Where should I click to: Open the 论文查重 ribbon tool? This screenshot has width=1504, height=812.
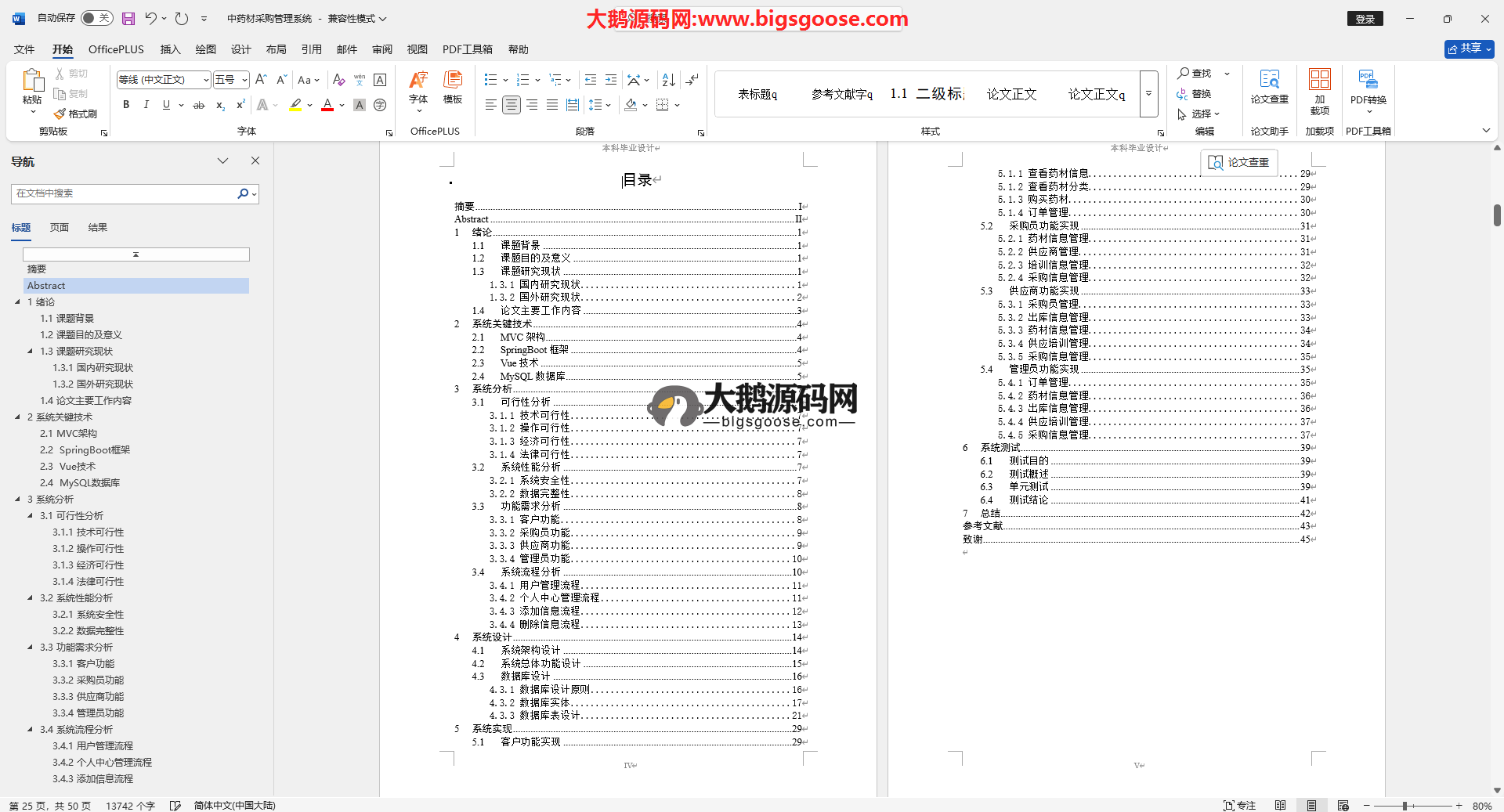point(1269,86)
